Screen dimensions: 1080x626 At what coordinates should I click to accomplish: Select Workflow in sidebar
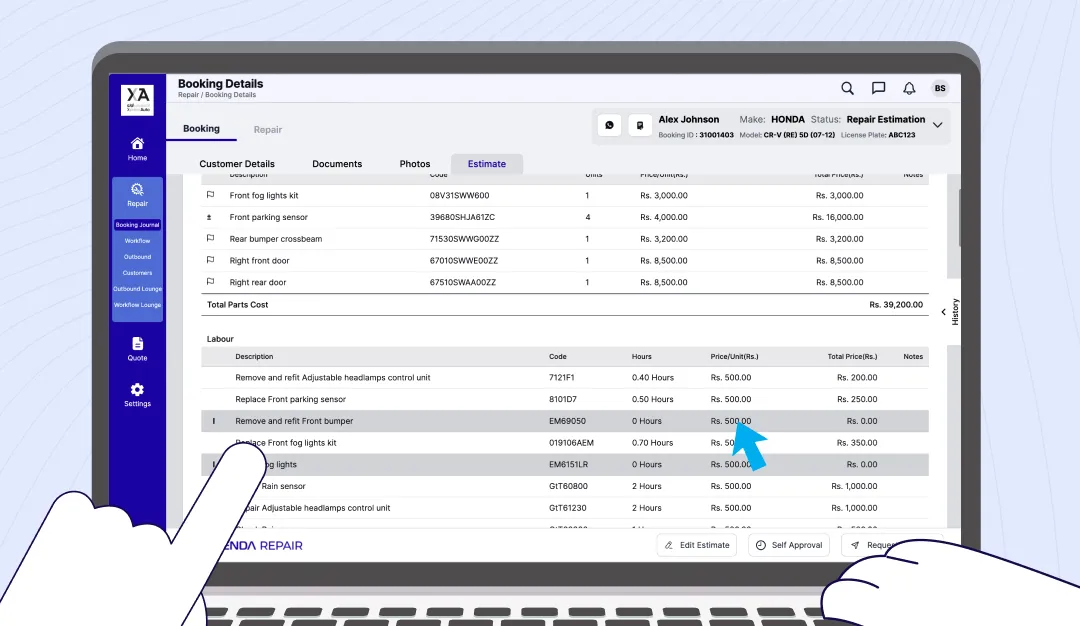(137, 241)
